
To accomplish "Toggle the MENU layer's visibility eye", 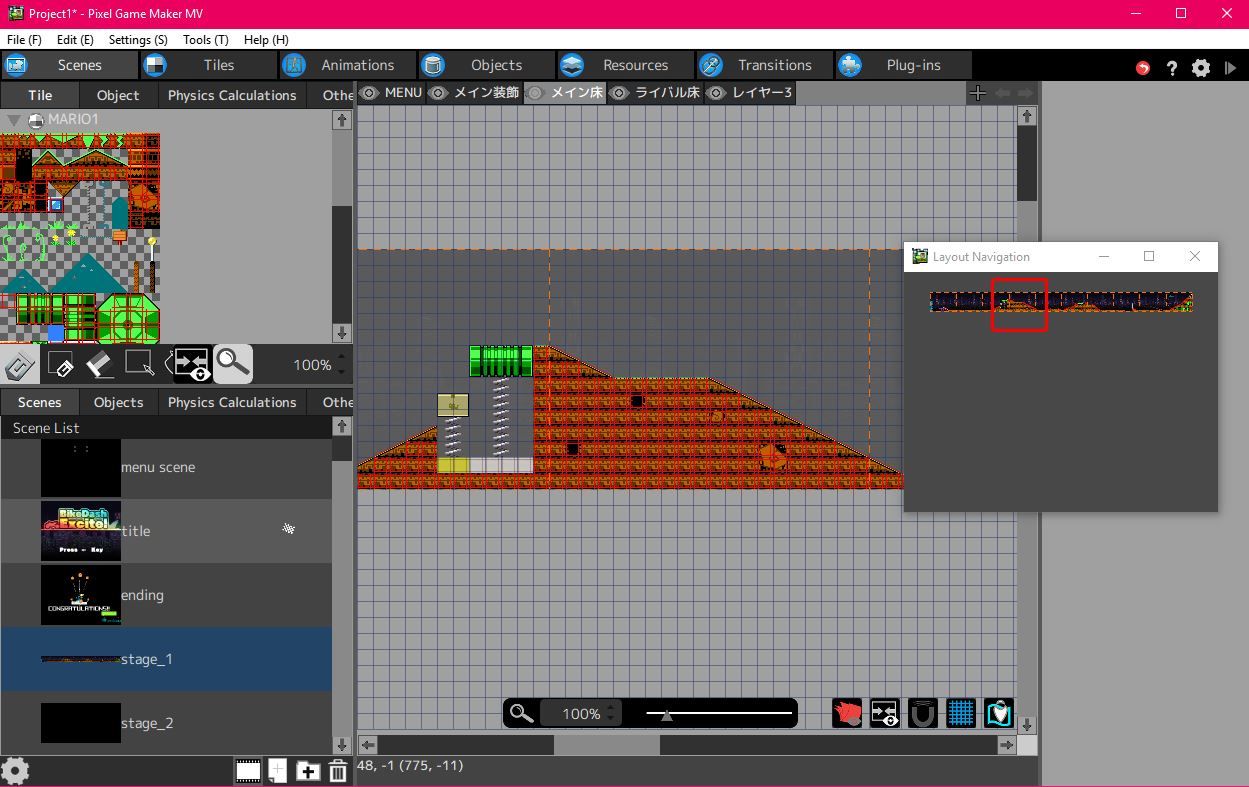I will click(368, 92).
